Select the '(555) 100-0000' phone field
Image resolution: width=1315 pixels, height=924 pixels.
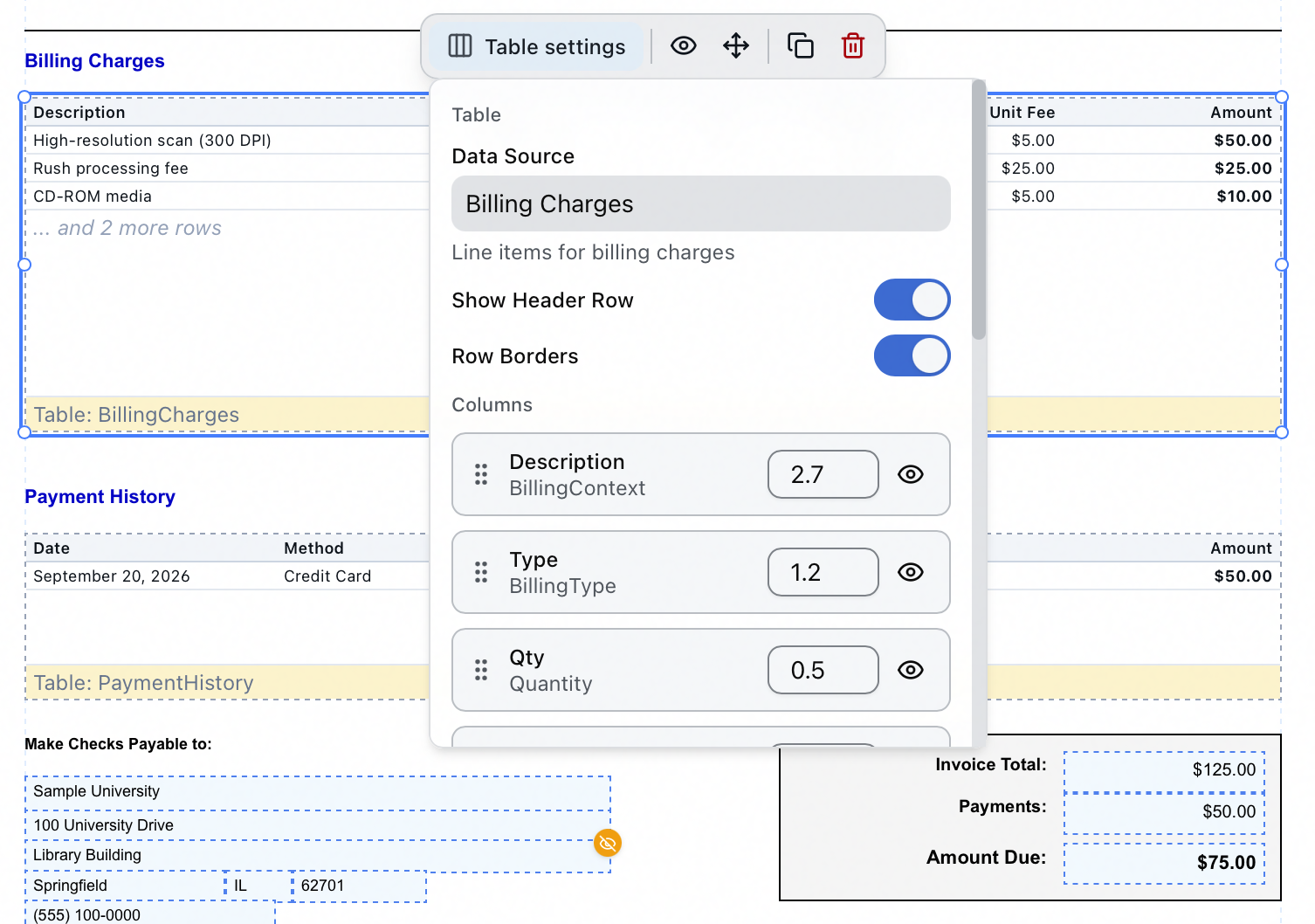150,914
